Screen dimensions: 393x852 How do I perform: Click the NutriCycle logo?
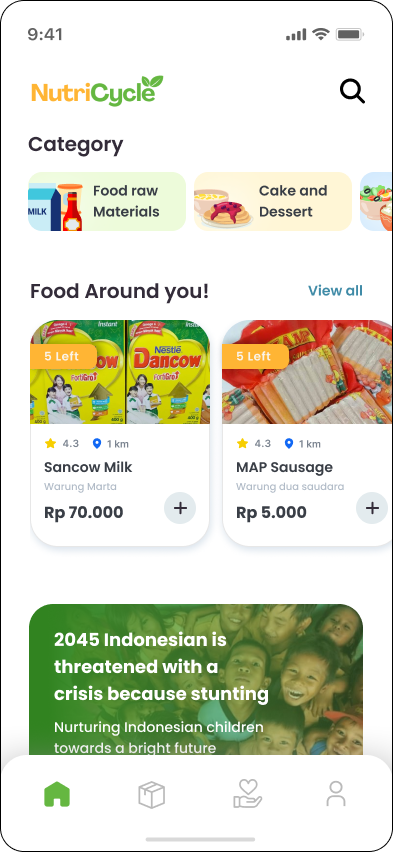(x=97, y=90)
